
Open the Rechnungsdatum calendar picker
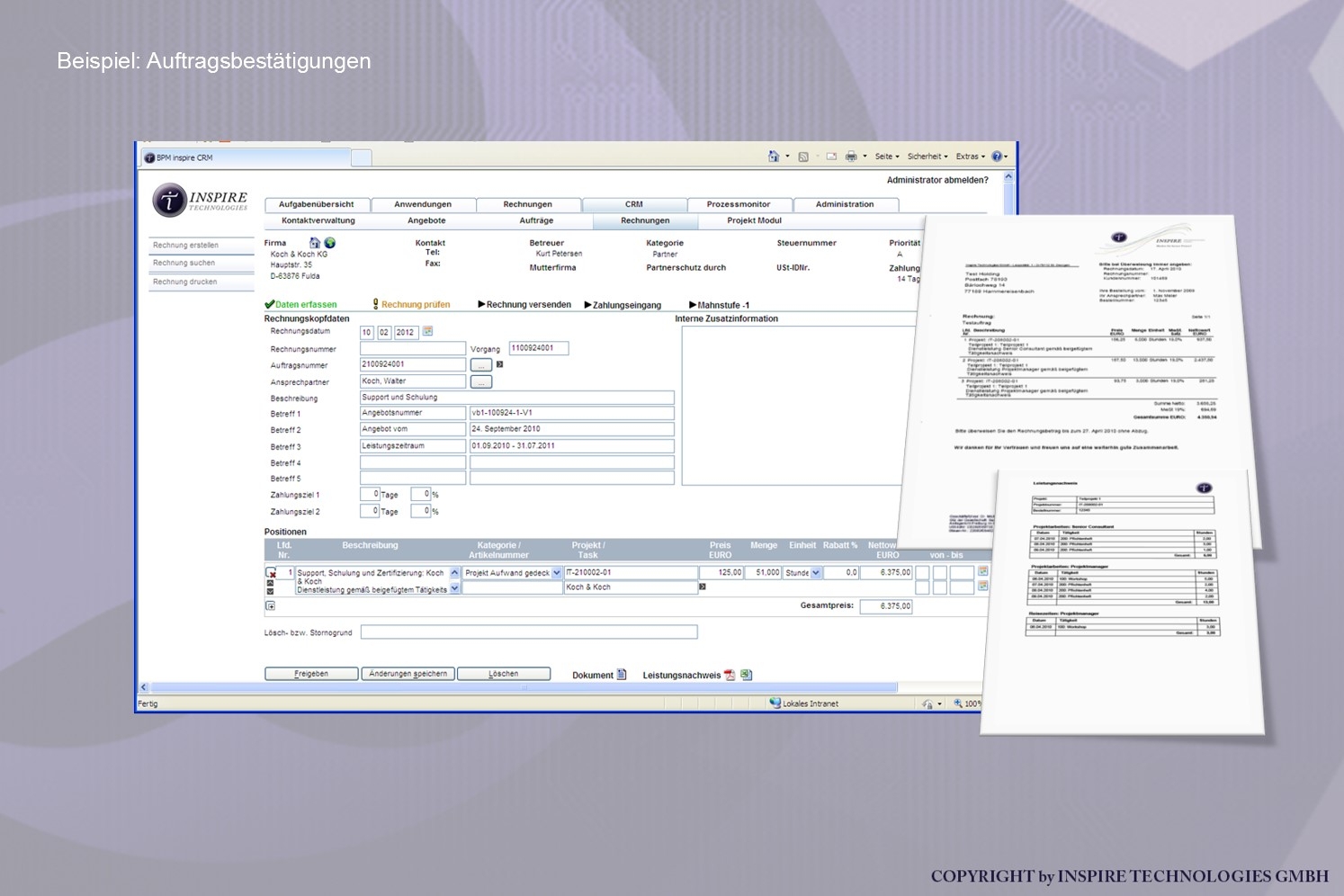pos(428,332)
